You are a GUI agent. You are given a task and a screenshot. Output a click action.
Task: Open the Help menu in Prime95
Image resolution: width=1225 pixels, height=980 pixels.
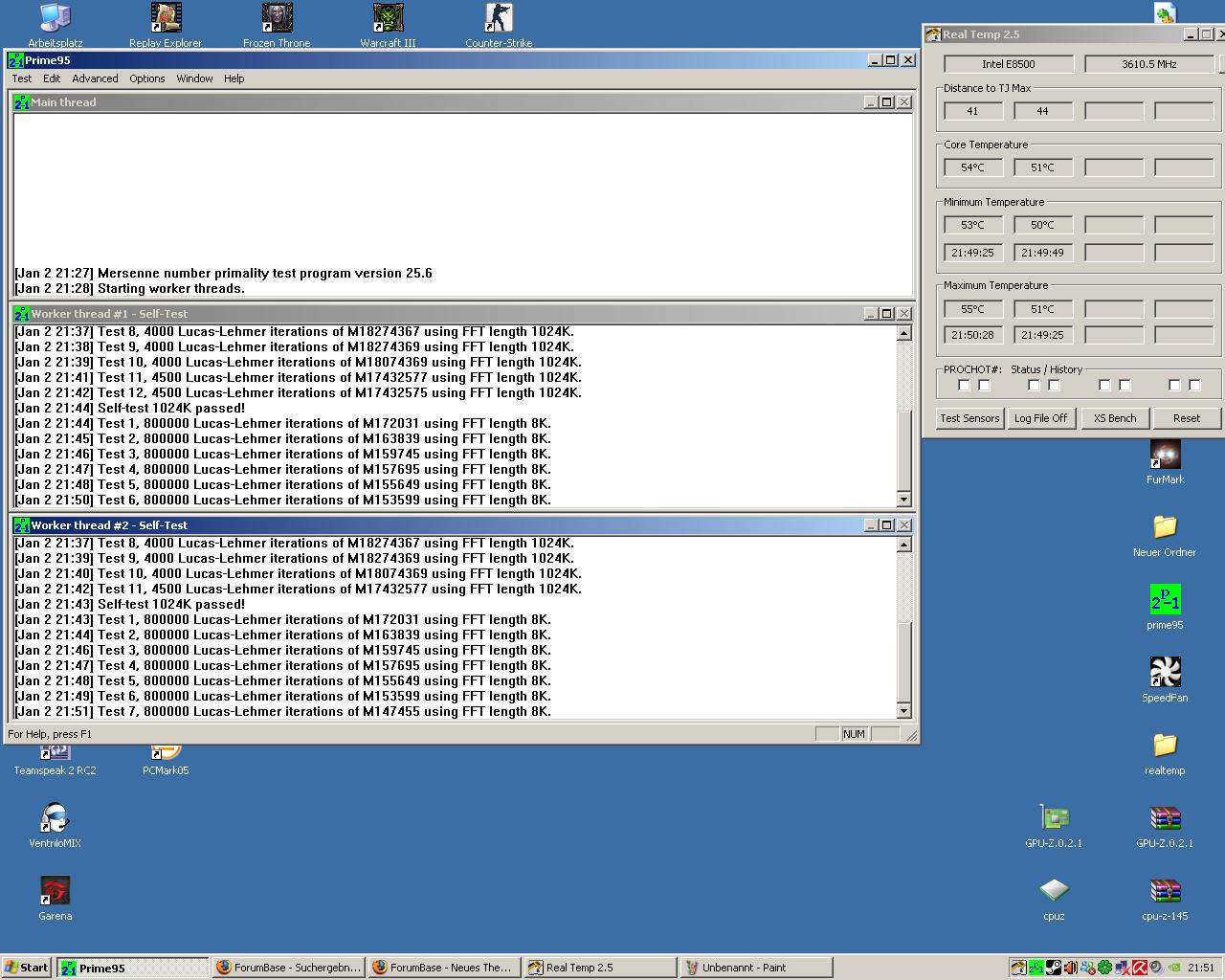tap(234, 78)
